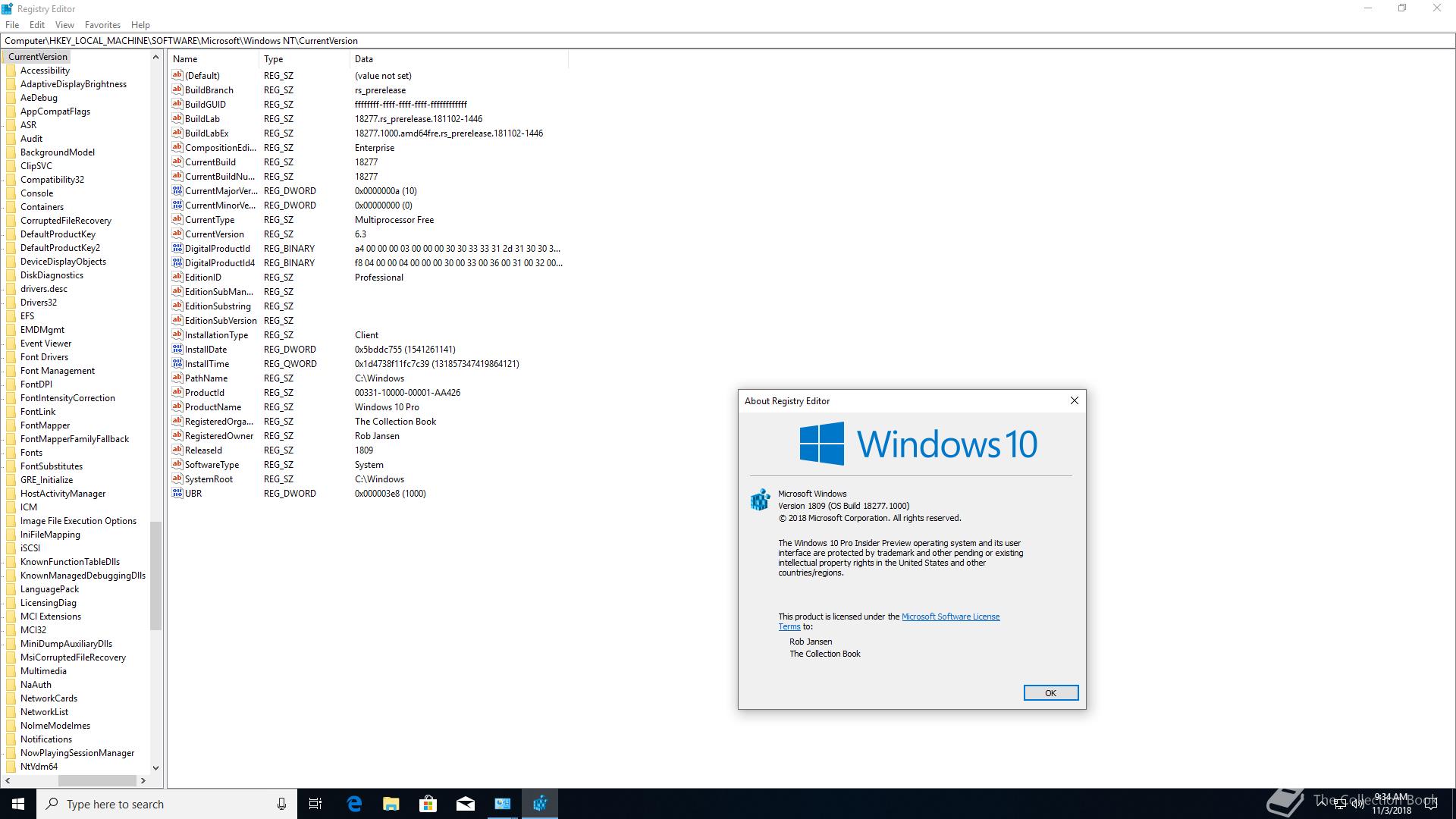Click the Start button

coord(18,804)
